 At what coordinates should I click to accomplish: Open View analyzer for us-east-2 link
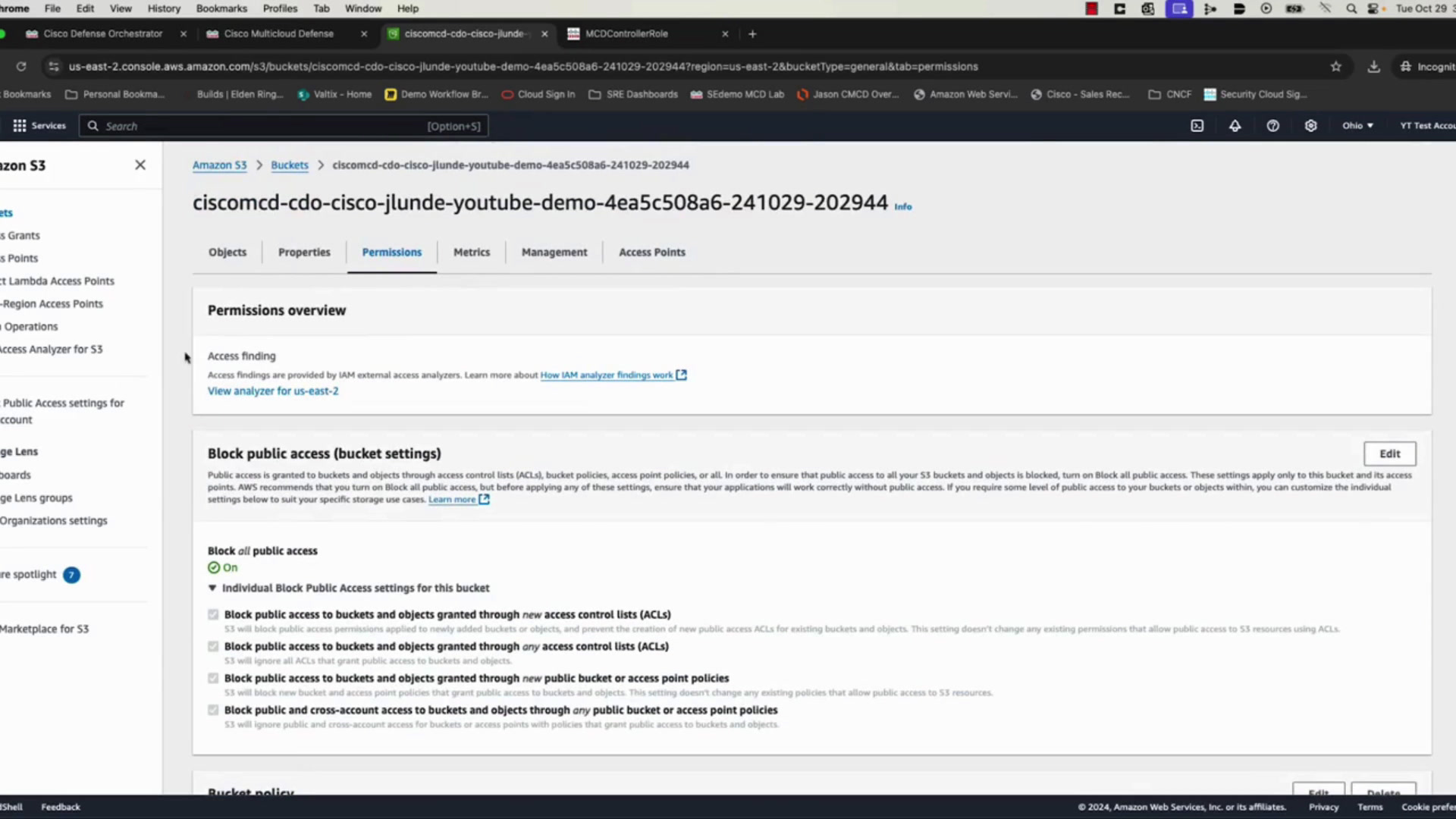273,391
